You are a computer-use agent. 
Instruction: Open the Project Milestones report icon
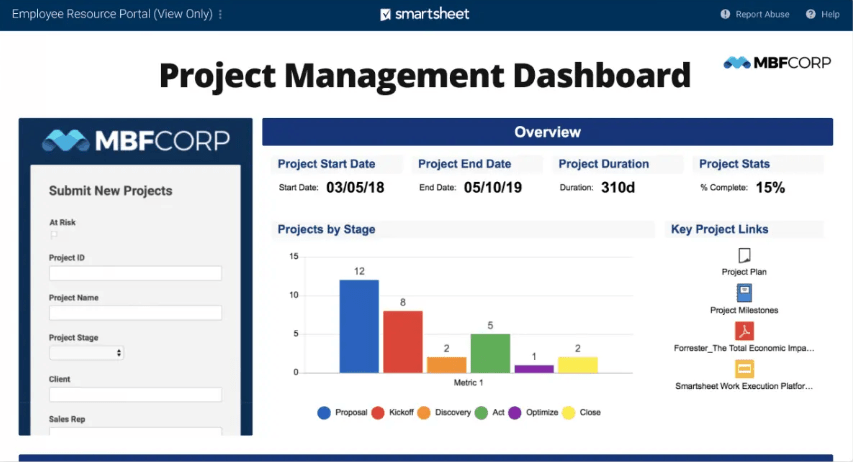click(x=744, y=293)
